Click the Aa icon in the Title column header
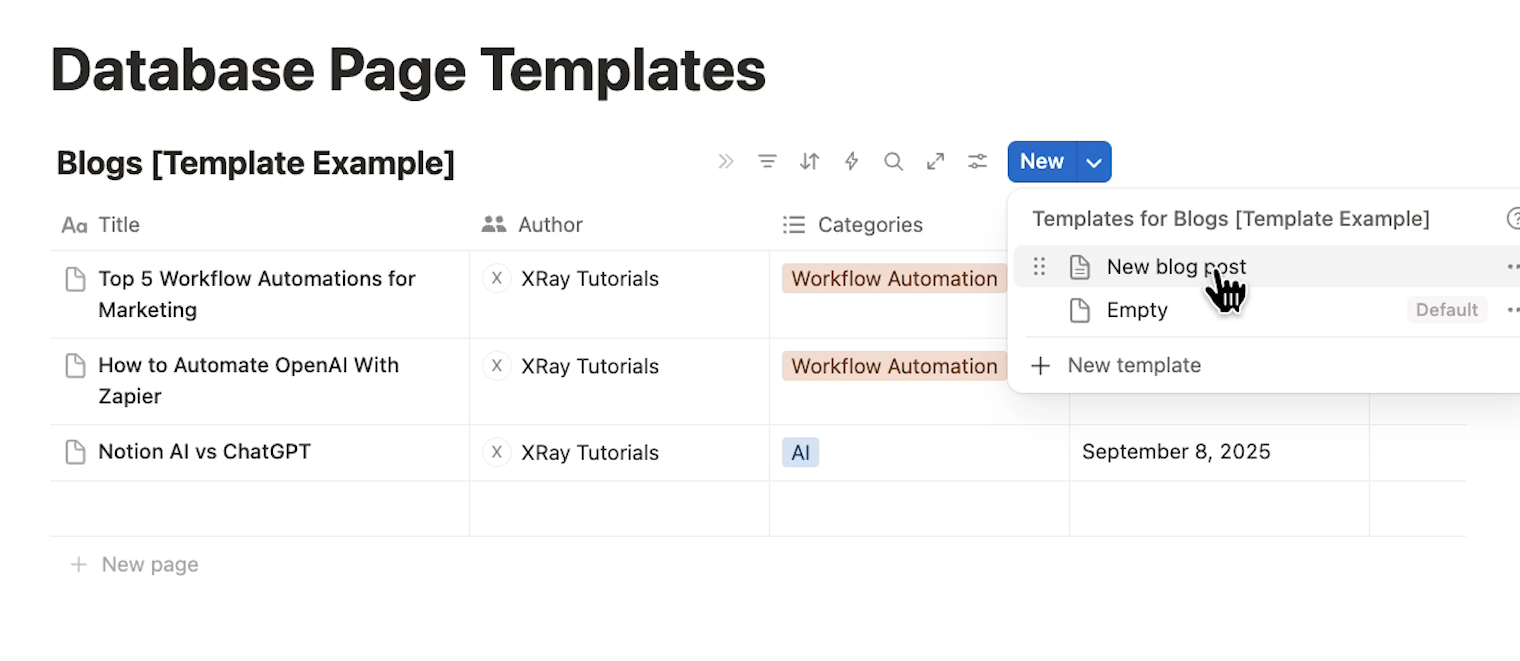The width and height of the screenshot is (1520, 661). pyautogui.click(x=73, y=225)
